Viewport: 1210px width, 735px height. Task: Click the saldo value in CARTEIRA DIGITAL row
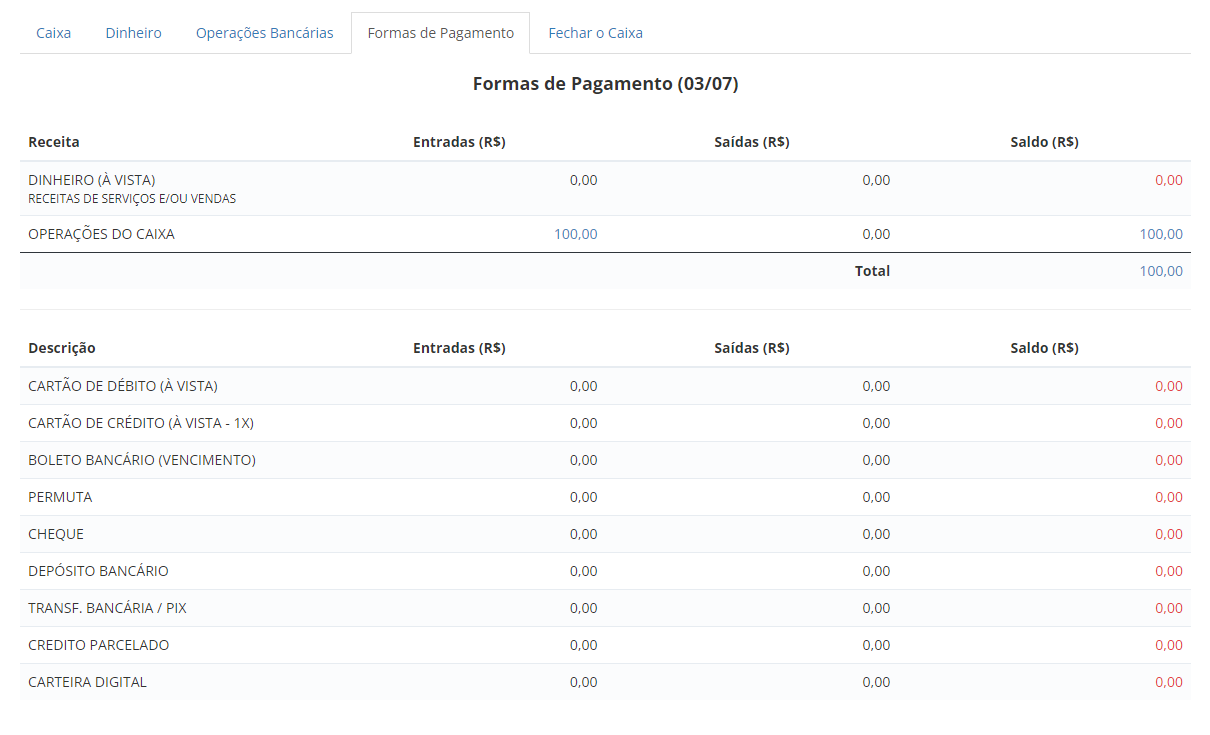coord(1169,682)
